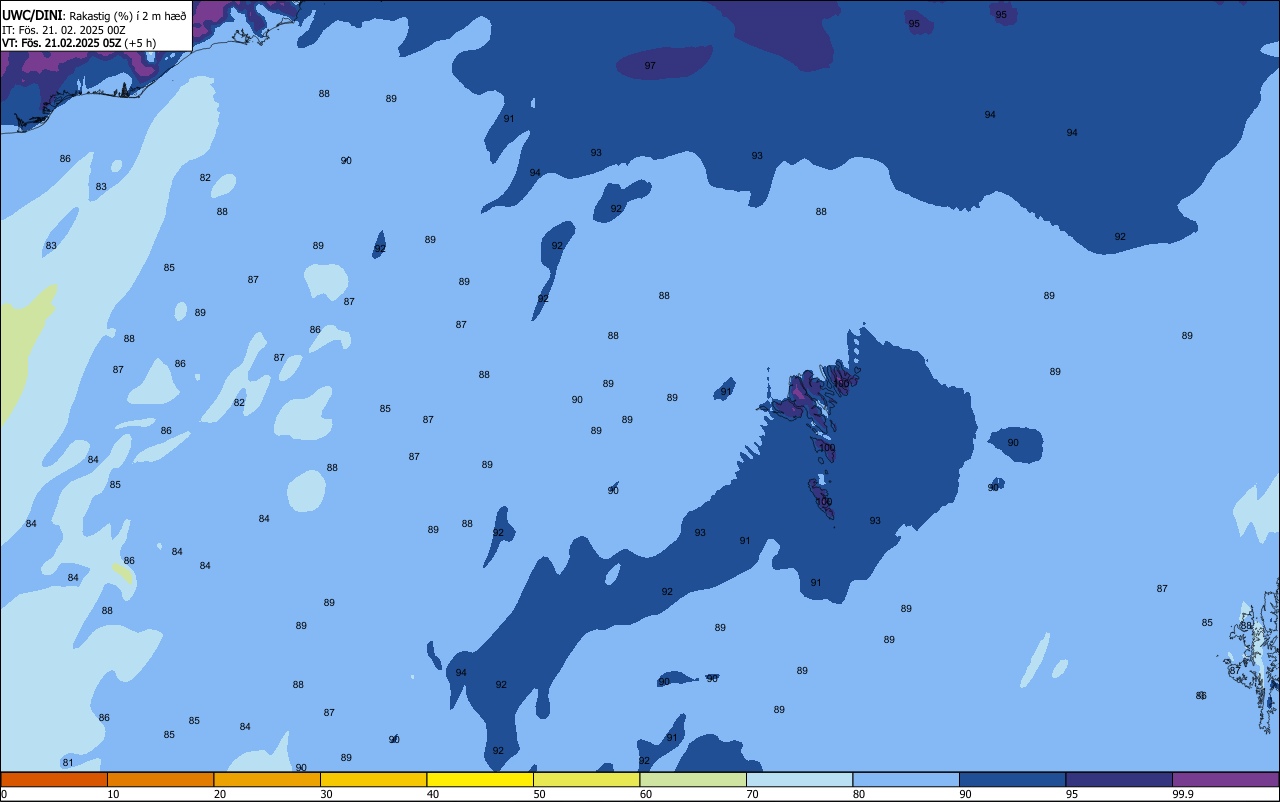Click the legend tick label '50'

[x=539, y=794]
